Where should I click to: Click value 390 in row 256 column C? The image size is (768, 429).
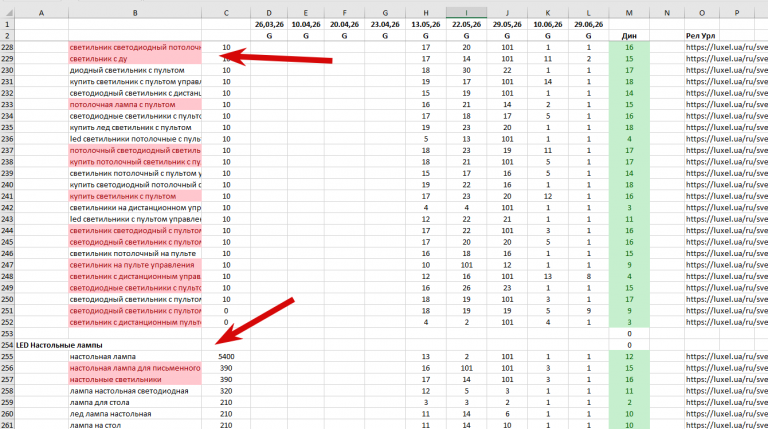[x=226, y=368]
